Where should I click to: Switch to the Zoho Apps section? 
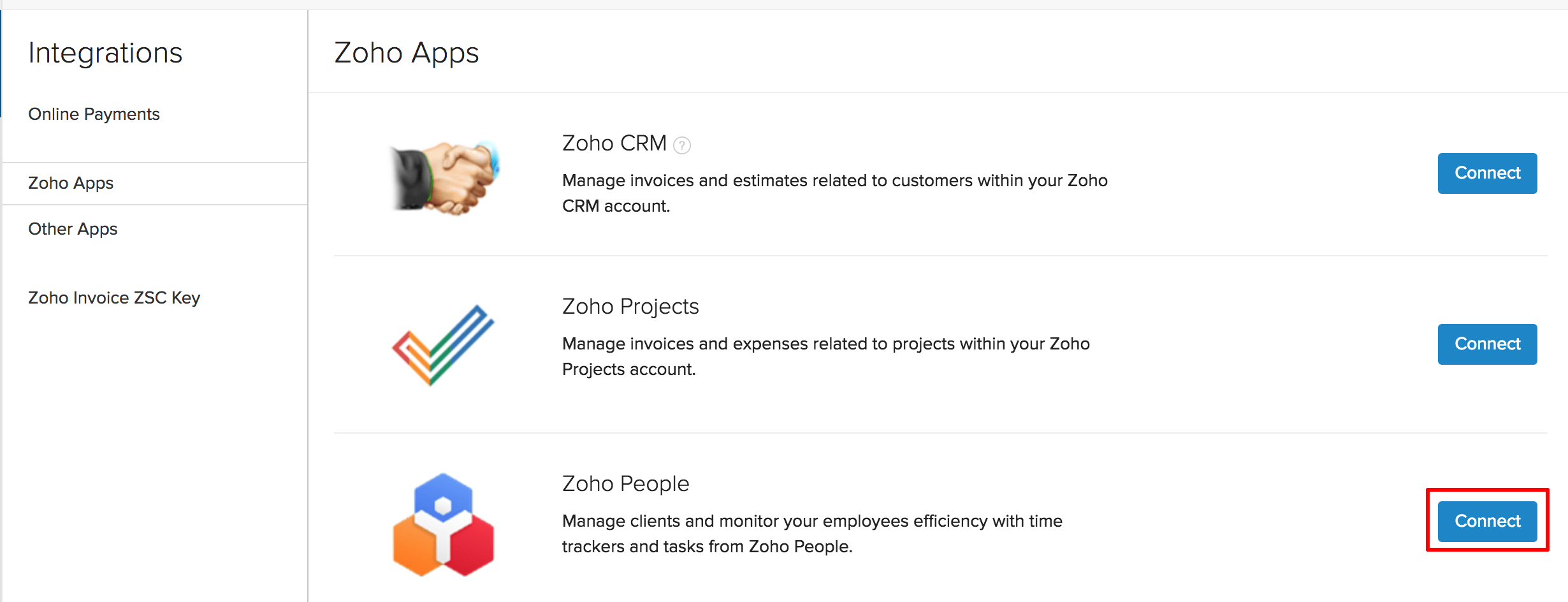tap(70, 183)
